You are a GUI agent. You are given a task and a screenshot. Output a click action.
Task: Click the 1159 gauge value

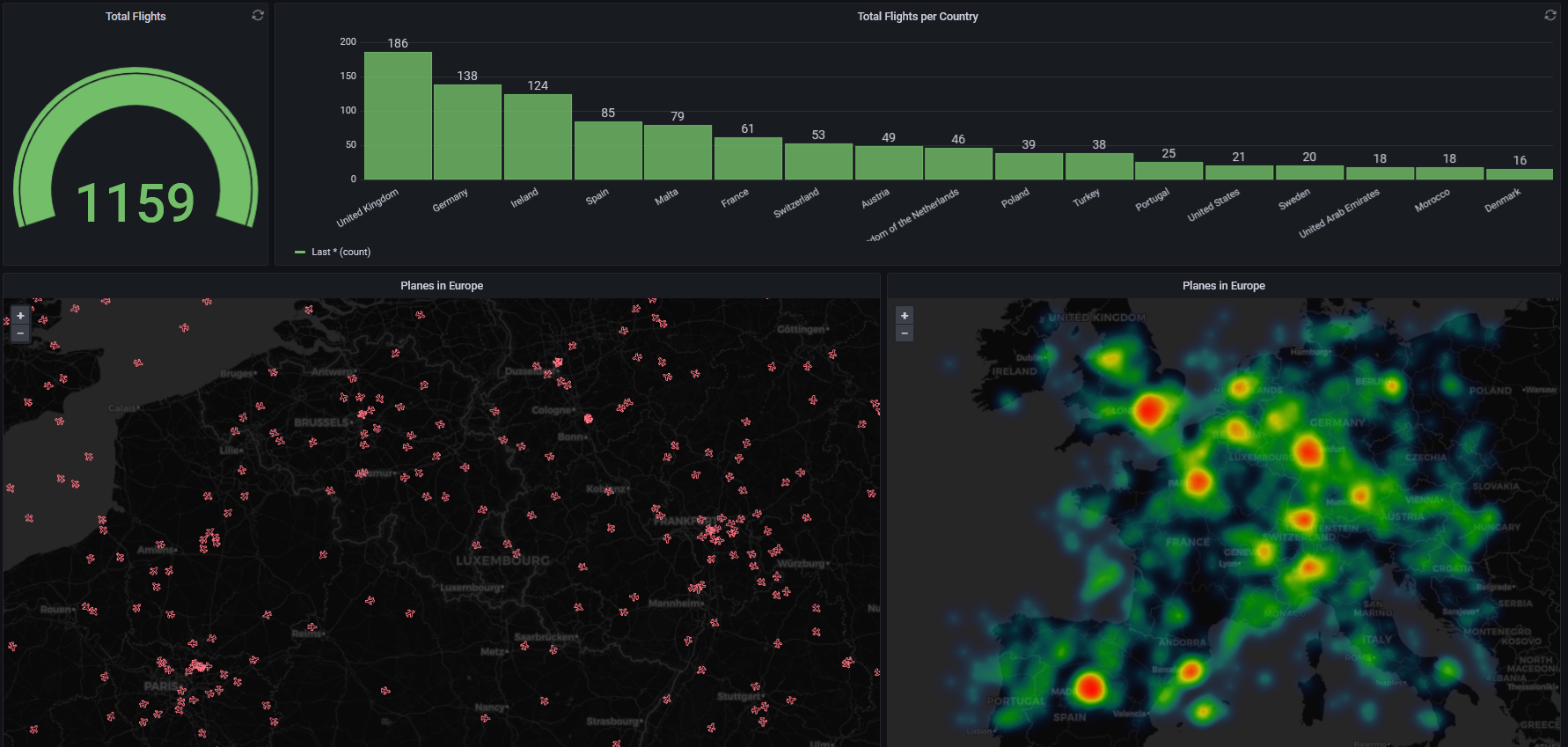pyautogui.click(x=136, y=202)
